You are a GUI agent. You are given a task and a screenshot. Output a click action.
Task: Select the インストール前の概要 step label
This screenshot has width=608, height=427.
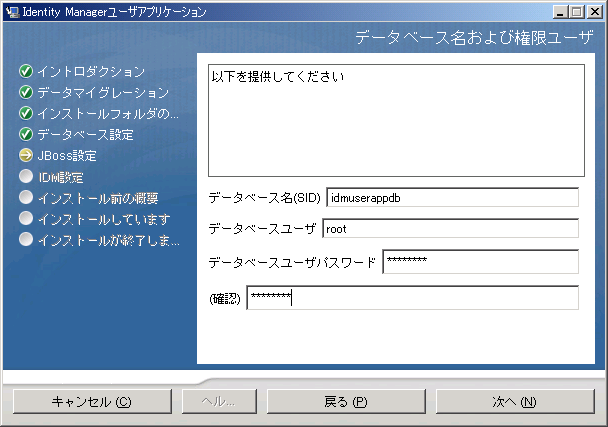coord(98,198)
